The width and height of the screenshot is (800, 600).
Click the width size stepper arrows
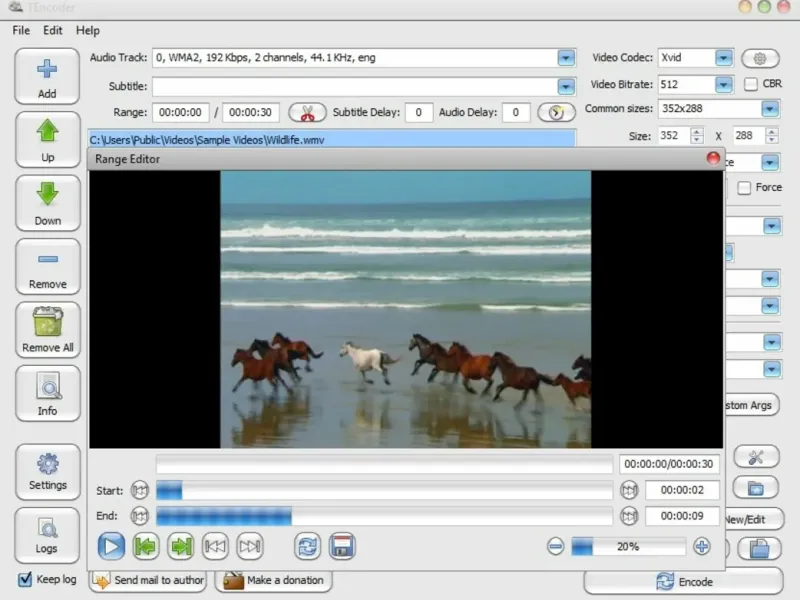(696, 136)
